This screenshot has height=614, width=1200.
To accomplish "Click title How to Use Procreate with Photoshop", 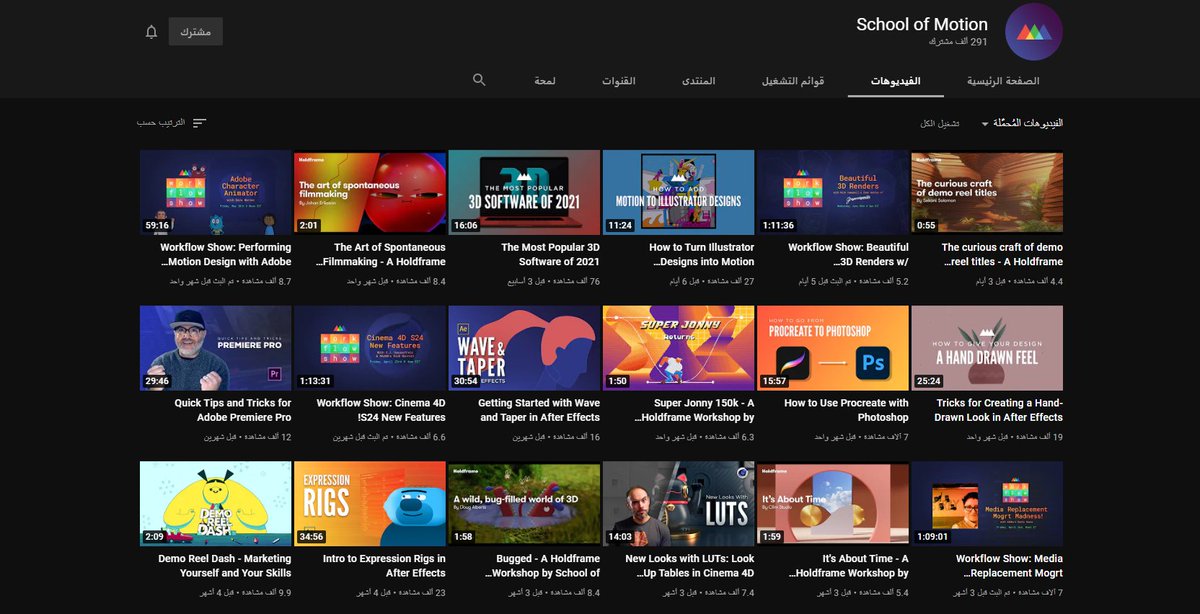I will 846,410.
